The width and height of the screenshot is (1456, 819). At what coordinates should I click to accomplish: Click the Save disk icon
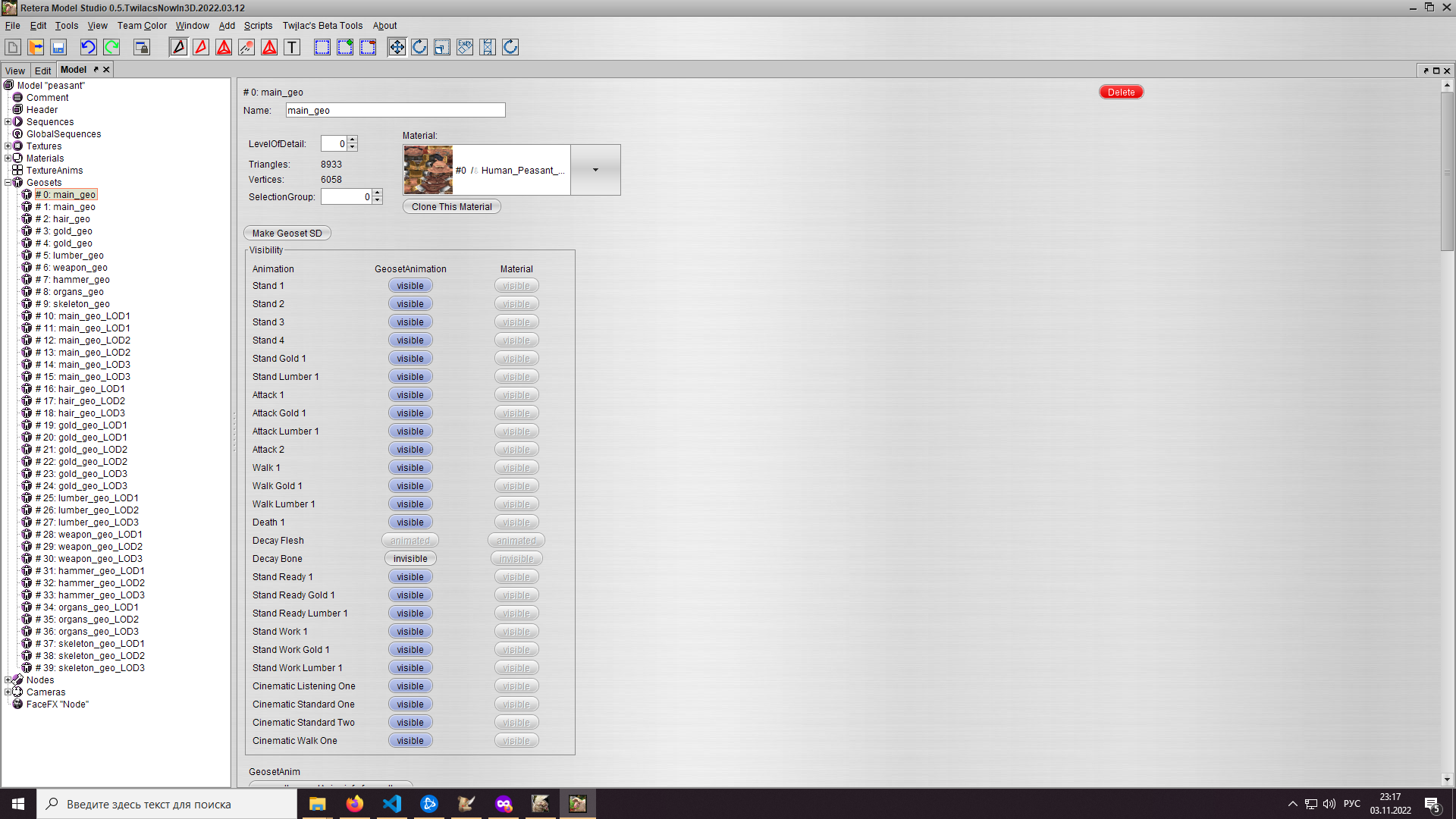pyautogui.click(x=58, y=47)
